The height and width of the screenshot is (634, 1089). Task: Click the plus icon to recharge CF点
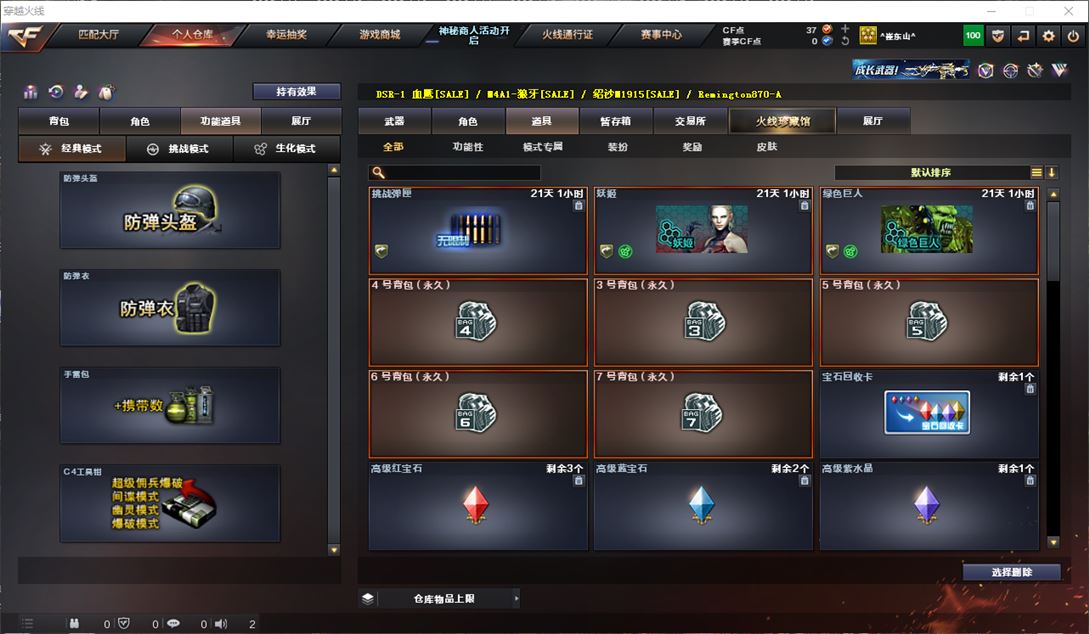point(845,29)
